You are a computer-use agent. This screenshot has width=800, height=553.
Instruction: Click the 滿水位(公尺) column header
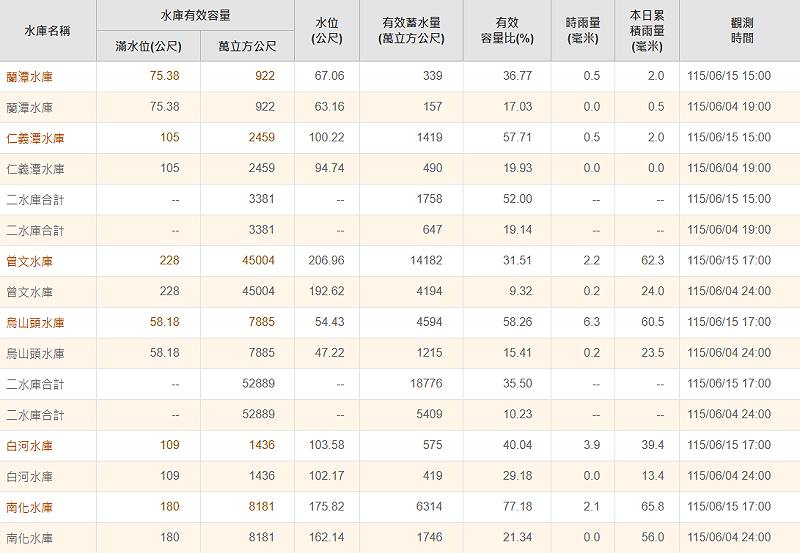pyautogui.click(x=148, y=46)
